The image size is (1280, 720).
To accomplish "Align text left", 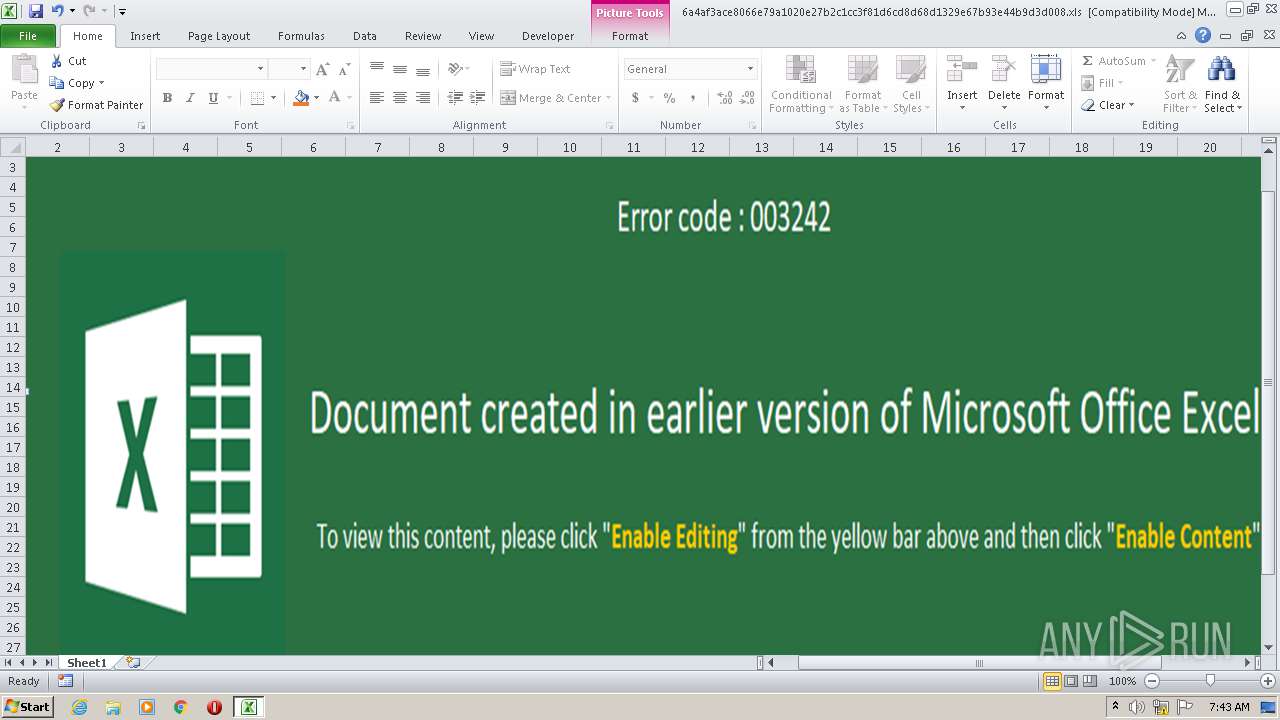I will 377,98.
